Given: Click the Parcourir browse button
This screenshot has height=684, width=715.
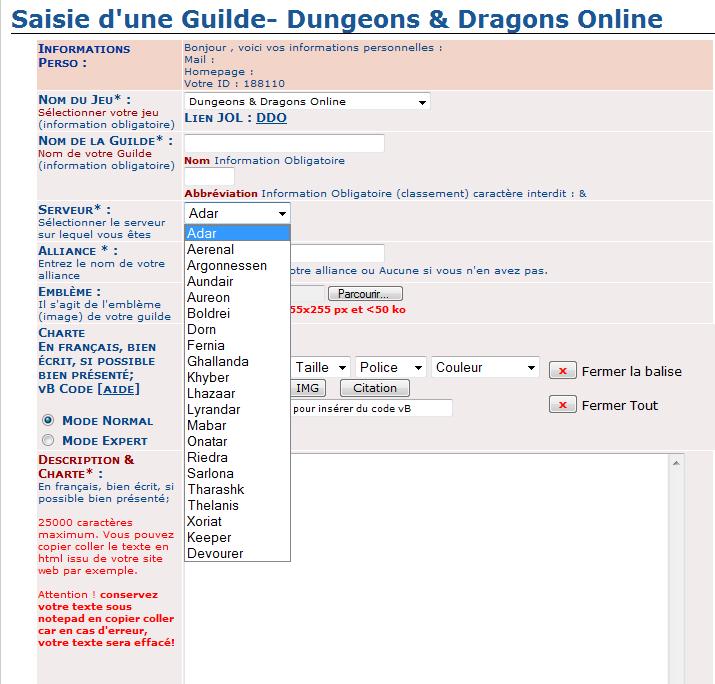Looking at the screenshot, I should tap(365, 294).
